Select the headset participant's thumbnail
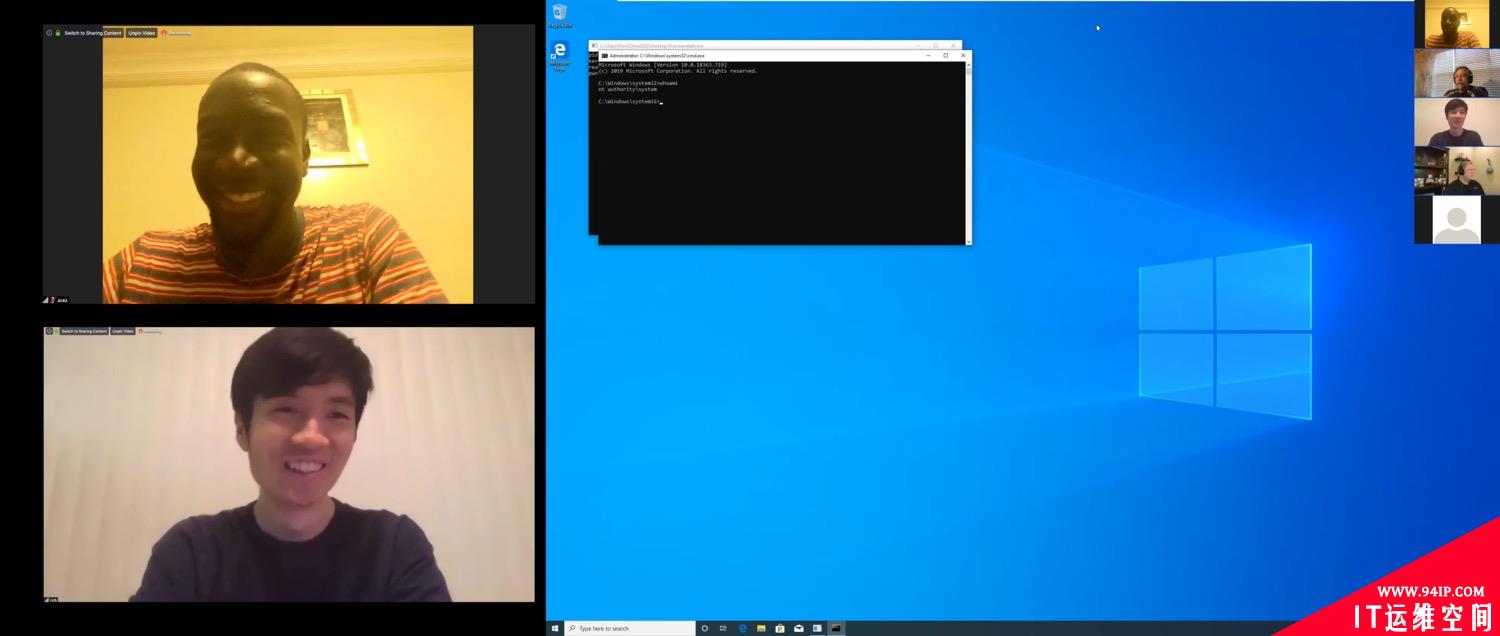Screen dimensions: 1500x636 tap(1456, 171)
